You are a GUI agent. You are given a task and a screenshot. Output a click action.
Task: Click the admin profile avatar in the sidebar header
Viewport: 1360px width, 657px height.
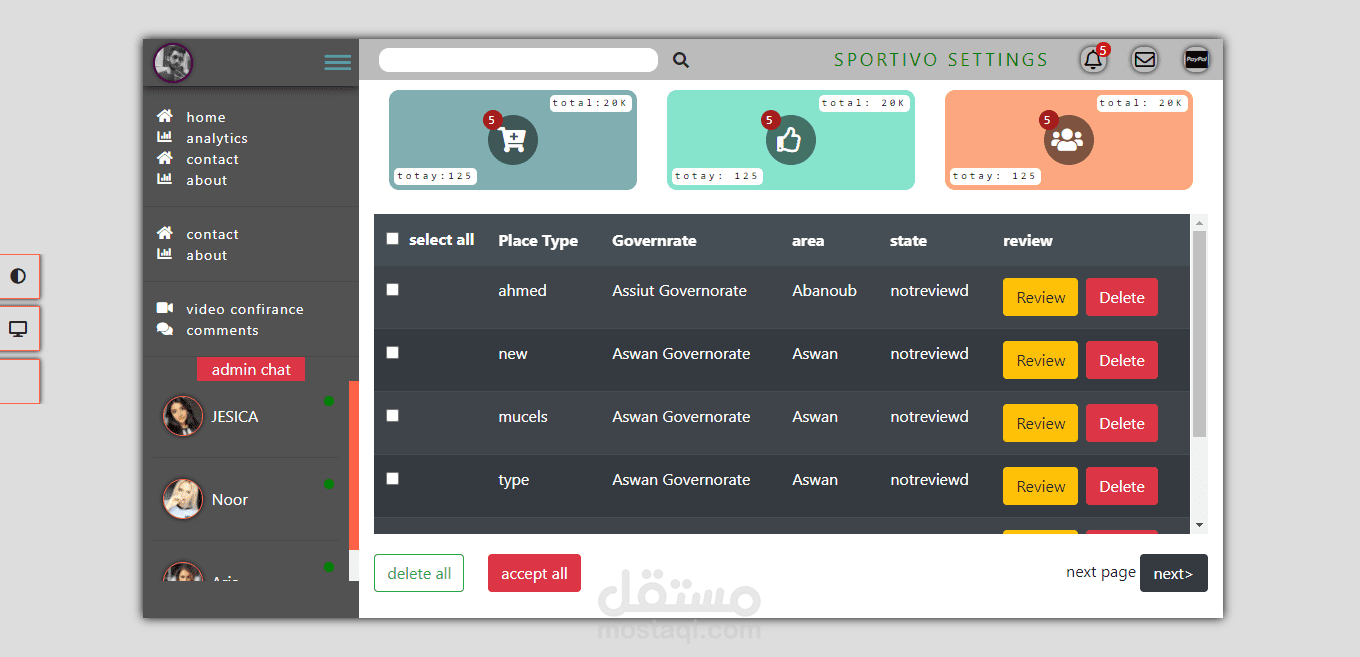(x=173, y=63)
